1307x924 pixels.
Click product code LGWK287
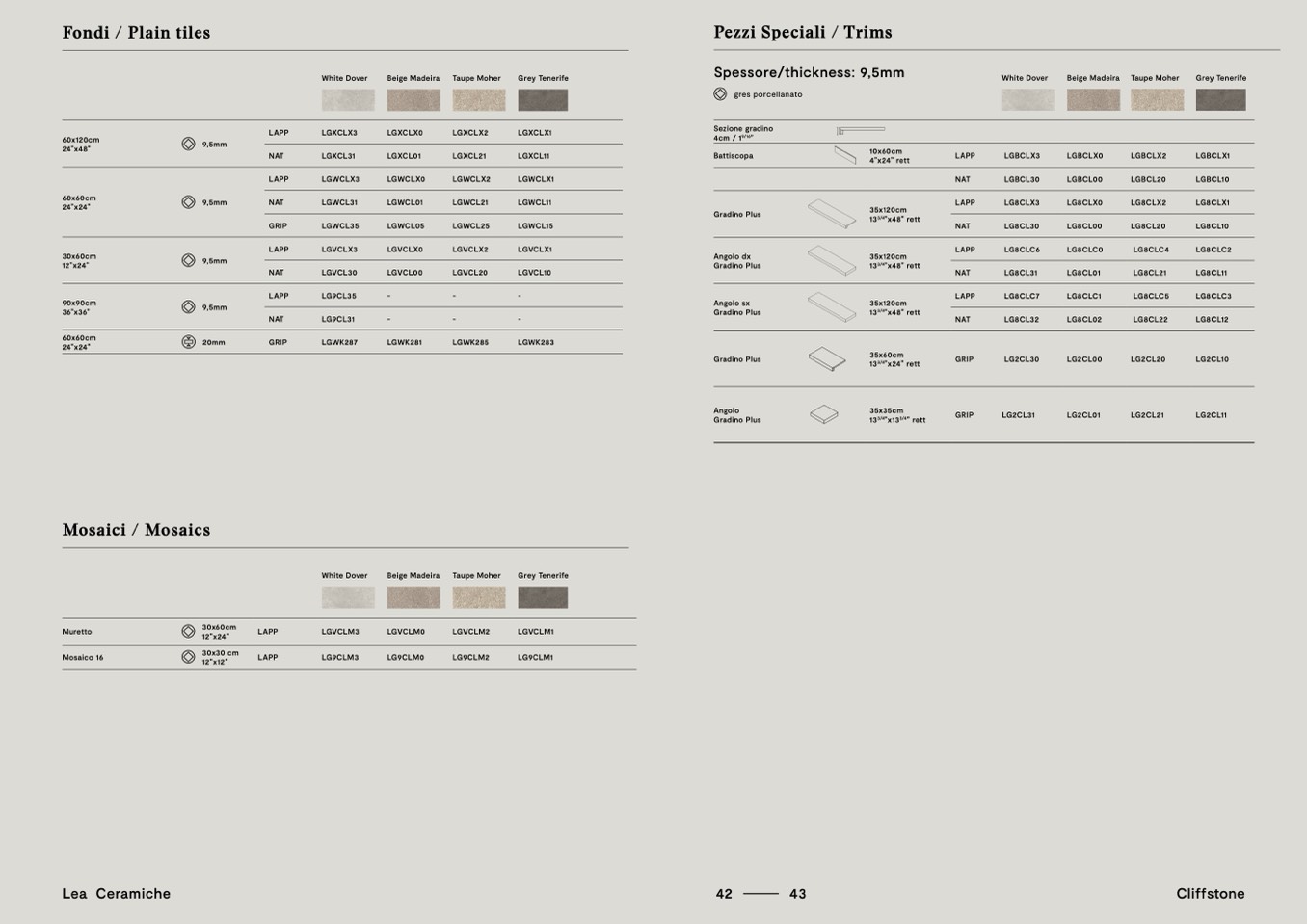pos(339,342)
